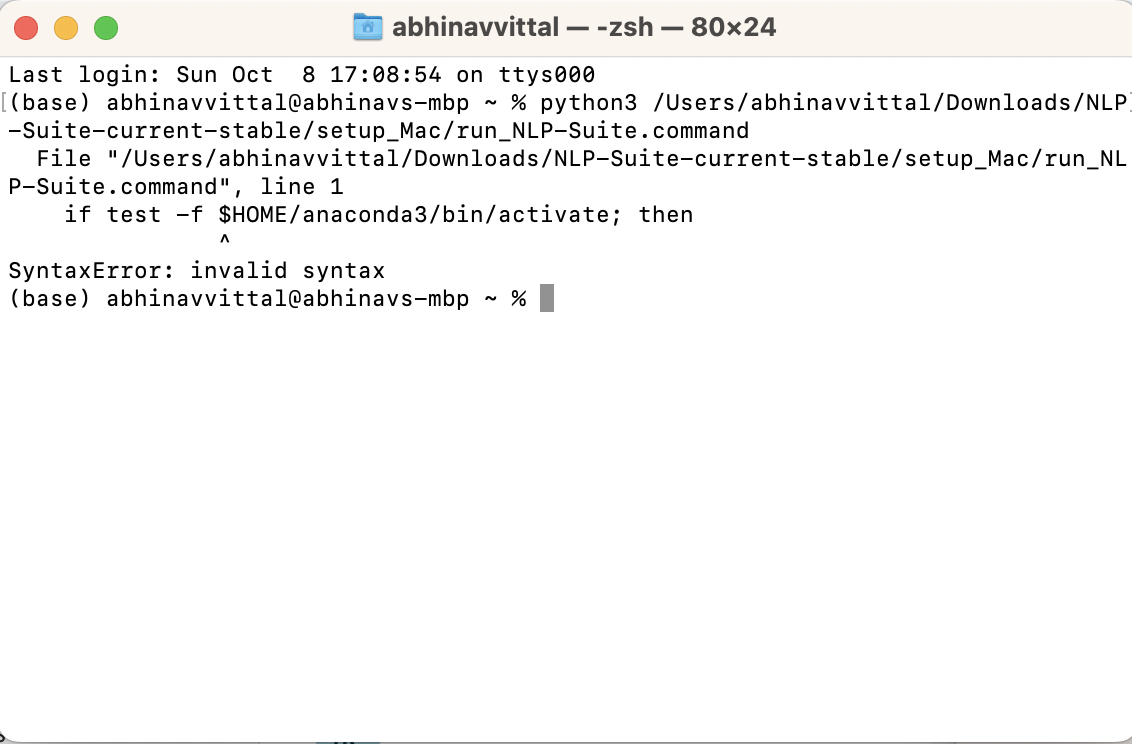Click the green full-screen traffic light button
1132x744 pixels.
[104, 29]
